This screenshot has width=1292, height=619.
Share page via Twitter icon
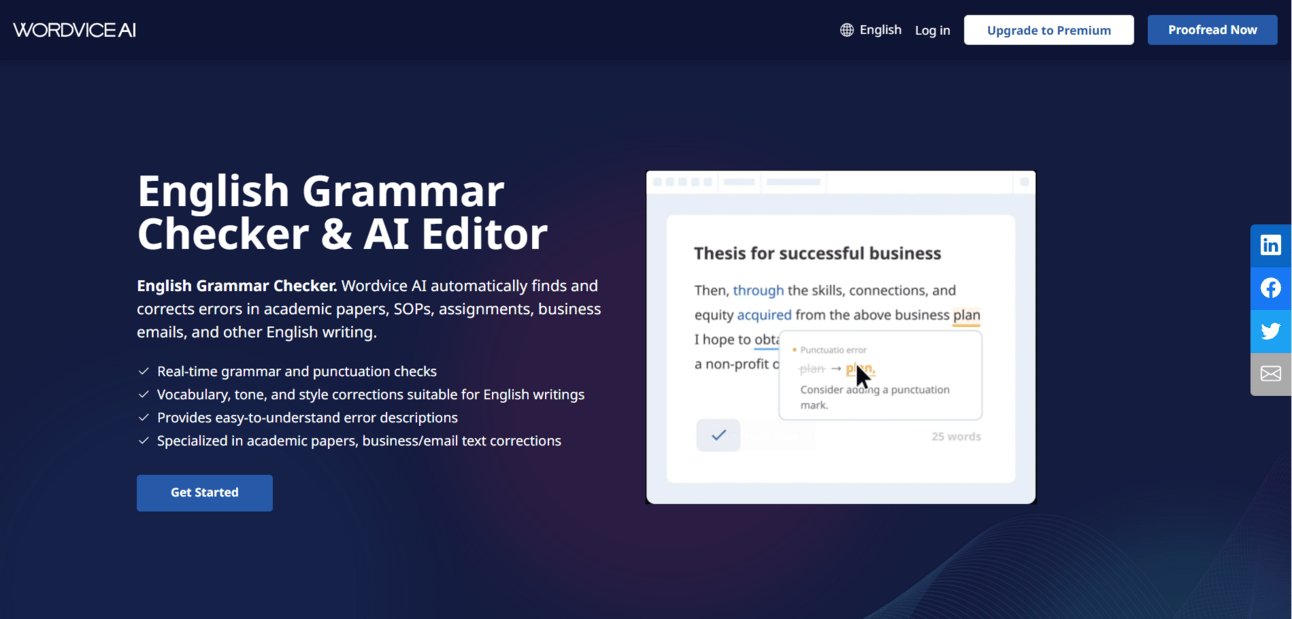click(1271, 331)
